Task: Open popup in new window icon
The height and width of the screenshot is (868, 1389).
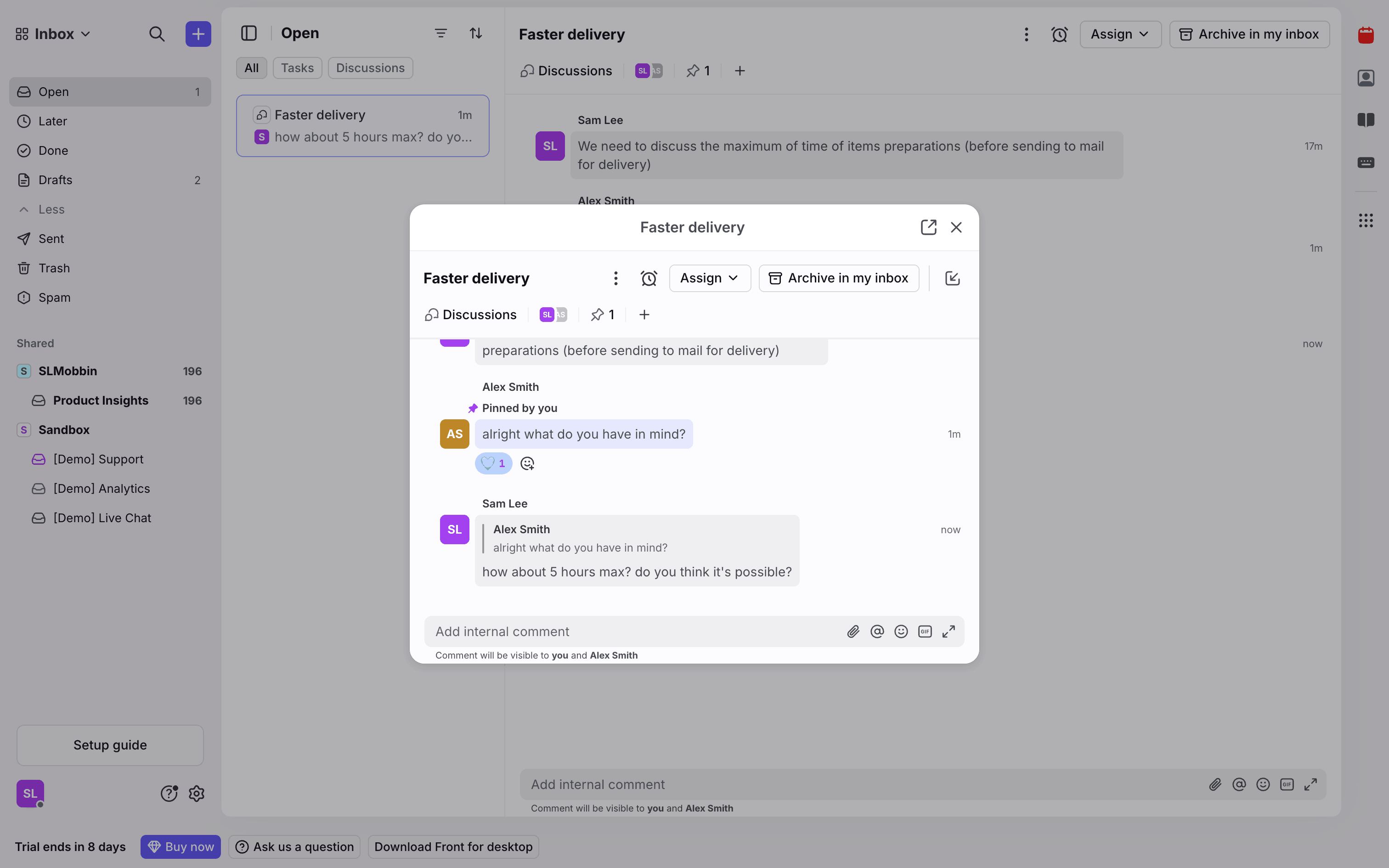Action: pyautogui.click(x=928, y=227)
